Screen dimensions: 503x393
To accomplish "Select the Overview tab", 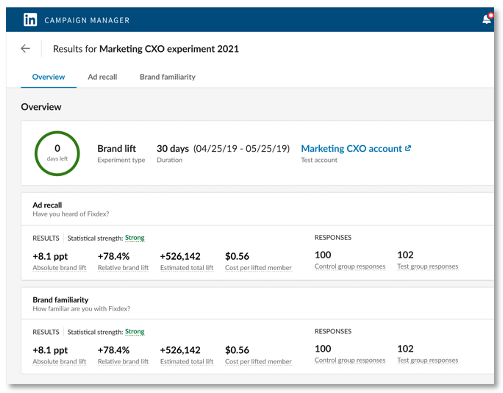I will (x=48, y=77).
